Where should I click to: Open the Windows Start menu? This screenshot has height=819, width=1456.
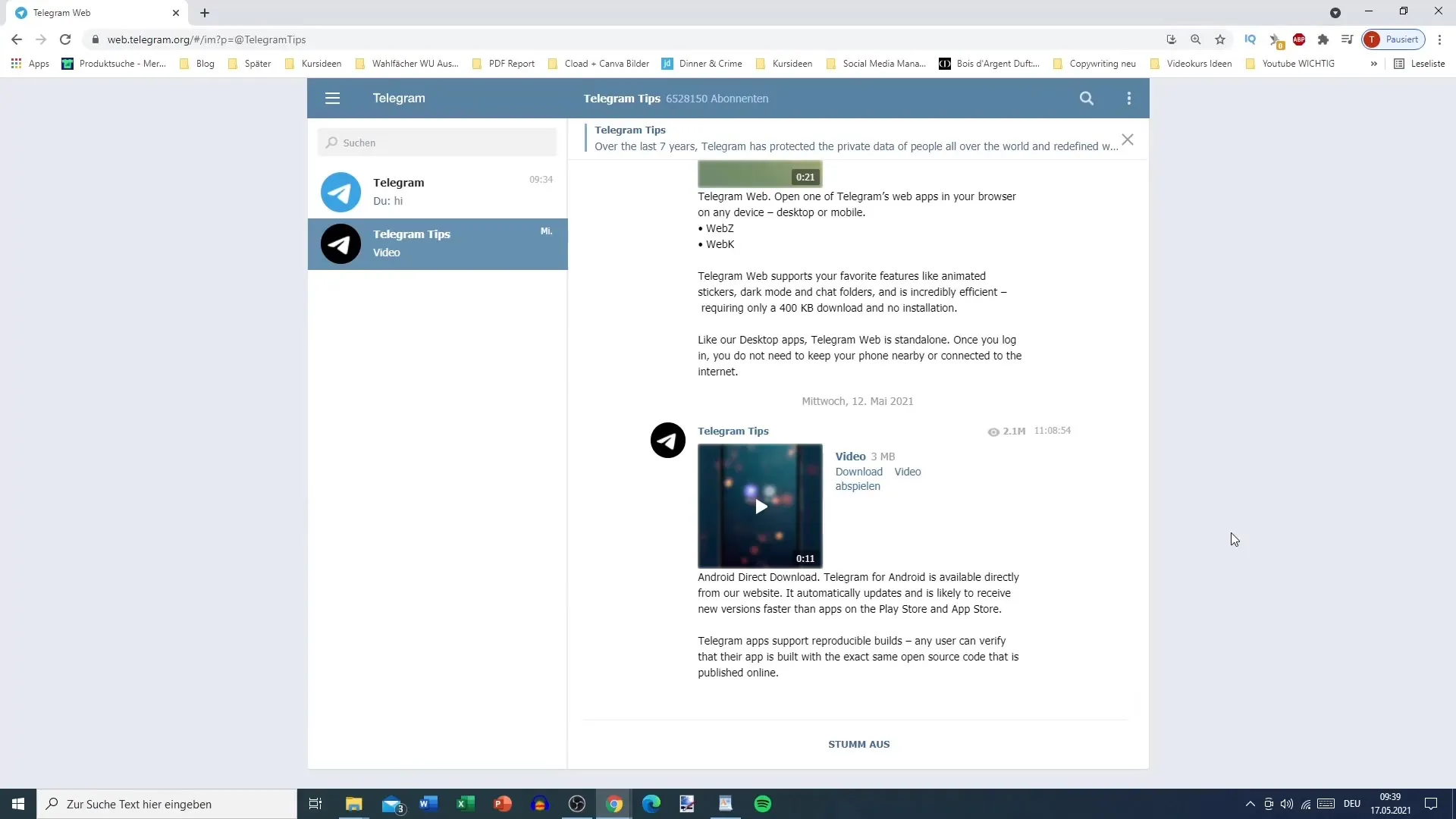[18, 804]
